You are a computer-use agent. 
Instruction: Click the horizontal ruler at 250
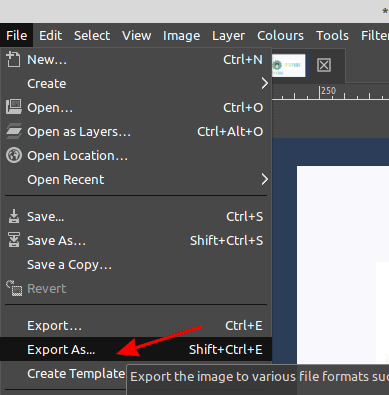[x=320, y=92]
